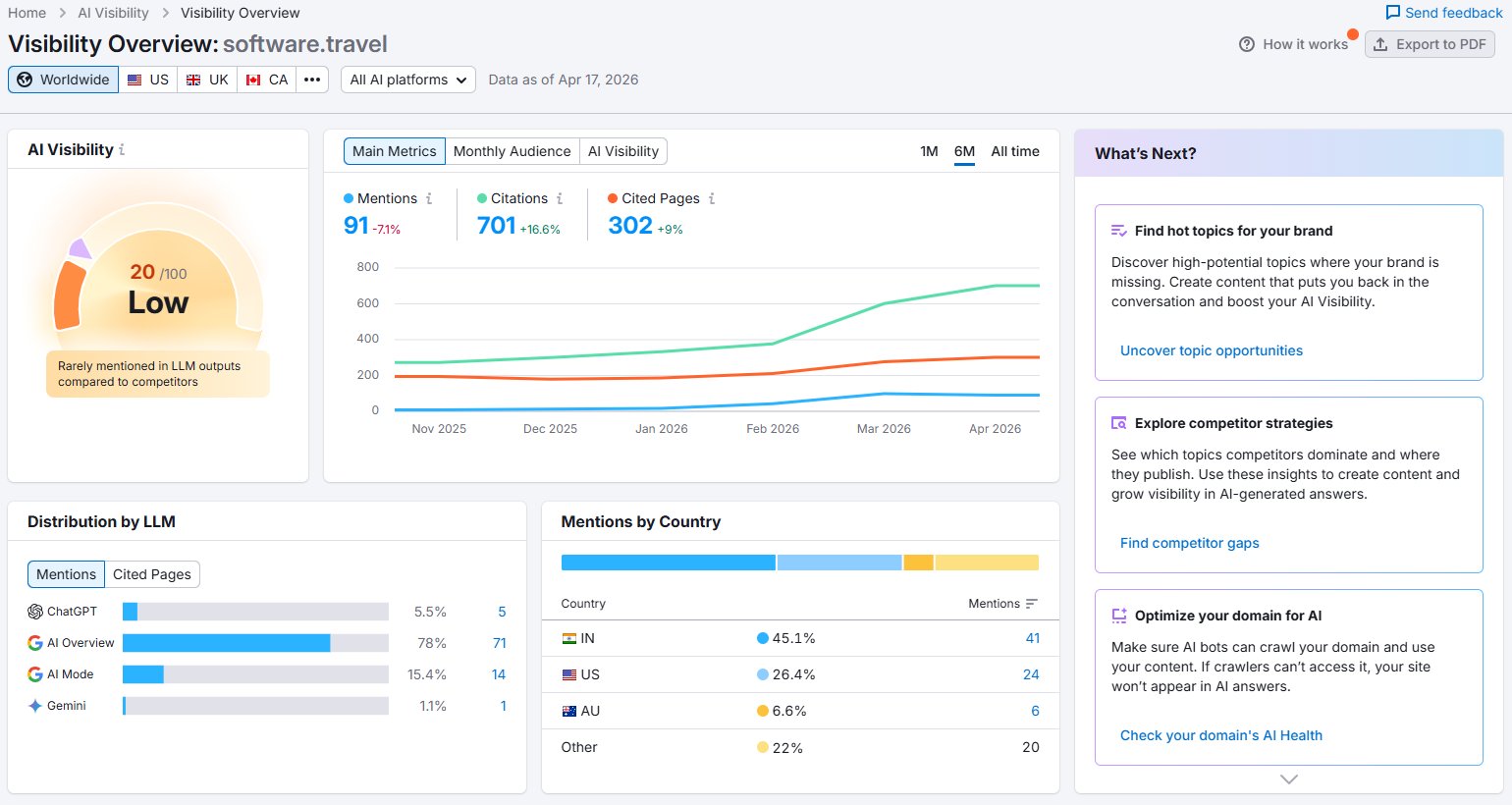This screenshot has width=1512, height=805.
Task: Open Find competitor gaps link
Action: coord(1190,543)
